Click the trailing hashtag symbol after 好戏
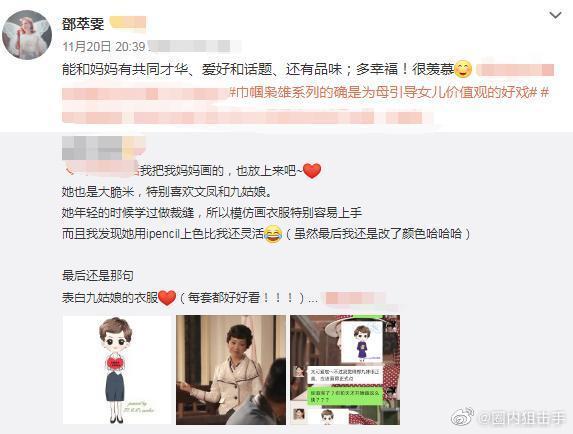The image size is (573, 434). coord(544,92)
